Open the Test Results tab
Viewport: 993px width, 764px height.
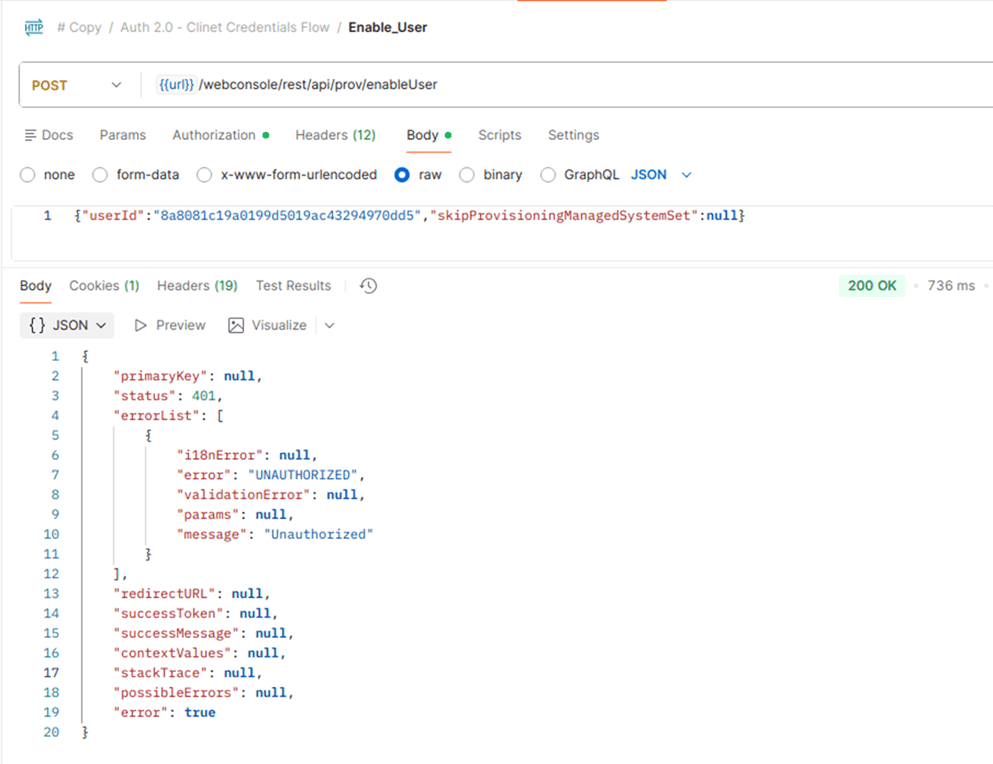pos(293,286)
